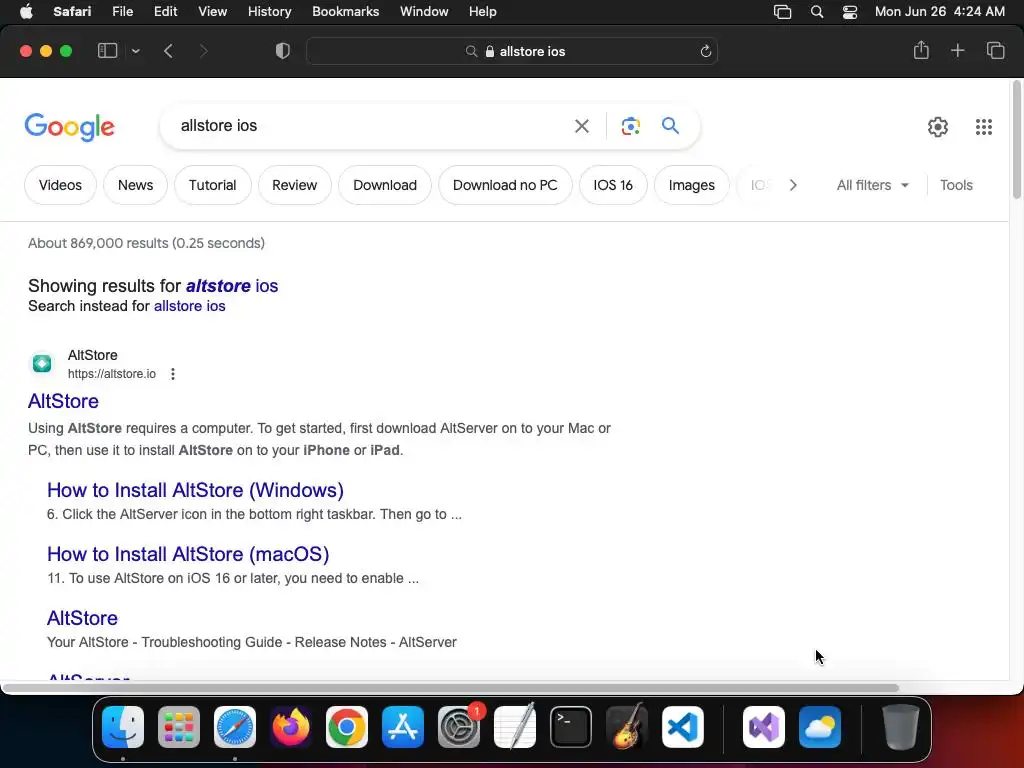Click the horizontal scrollbar at page bottom

point(450,688)
